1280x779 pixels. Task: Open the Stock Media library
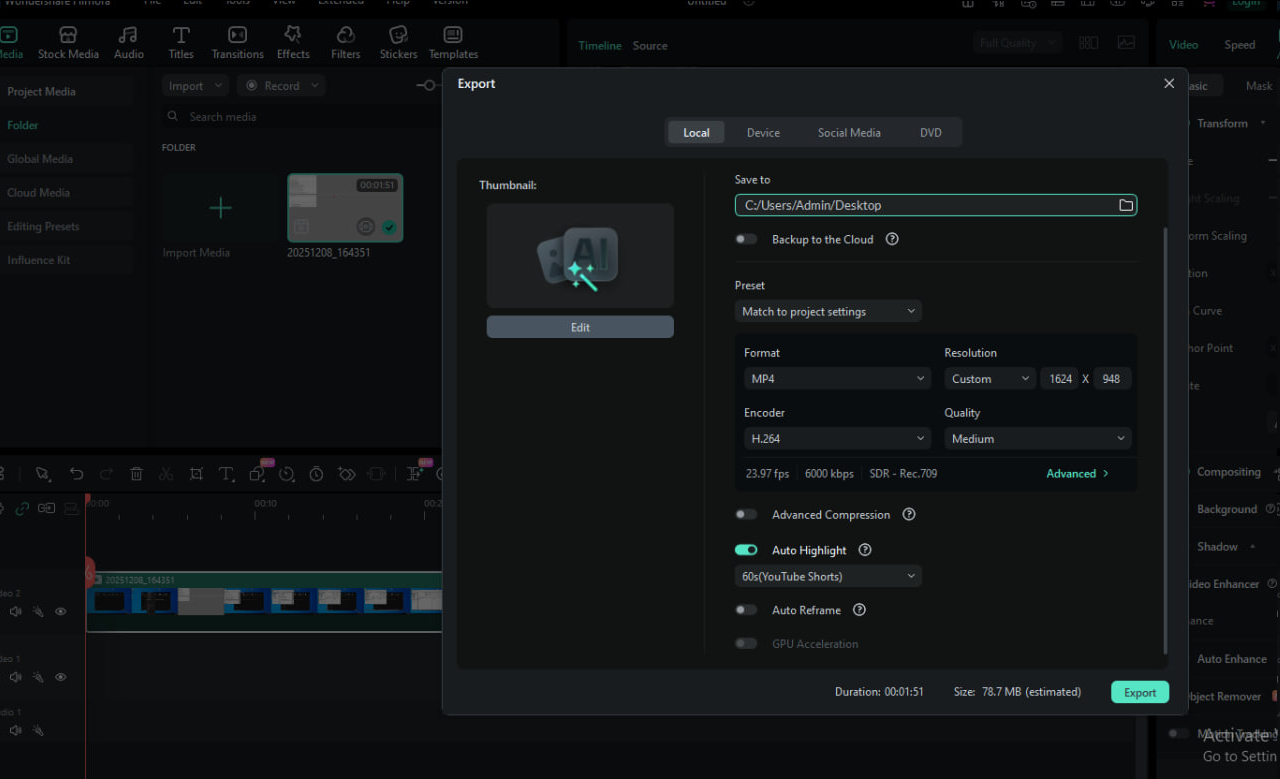tap(68, 43)
